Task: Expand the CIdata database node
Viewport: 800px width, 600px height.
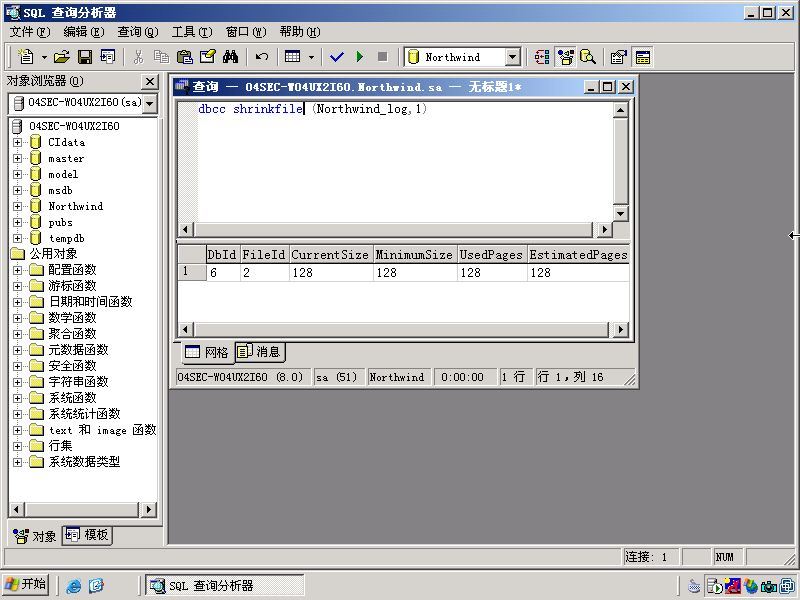Action: 17,142
